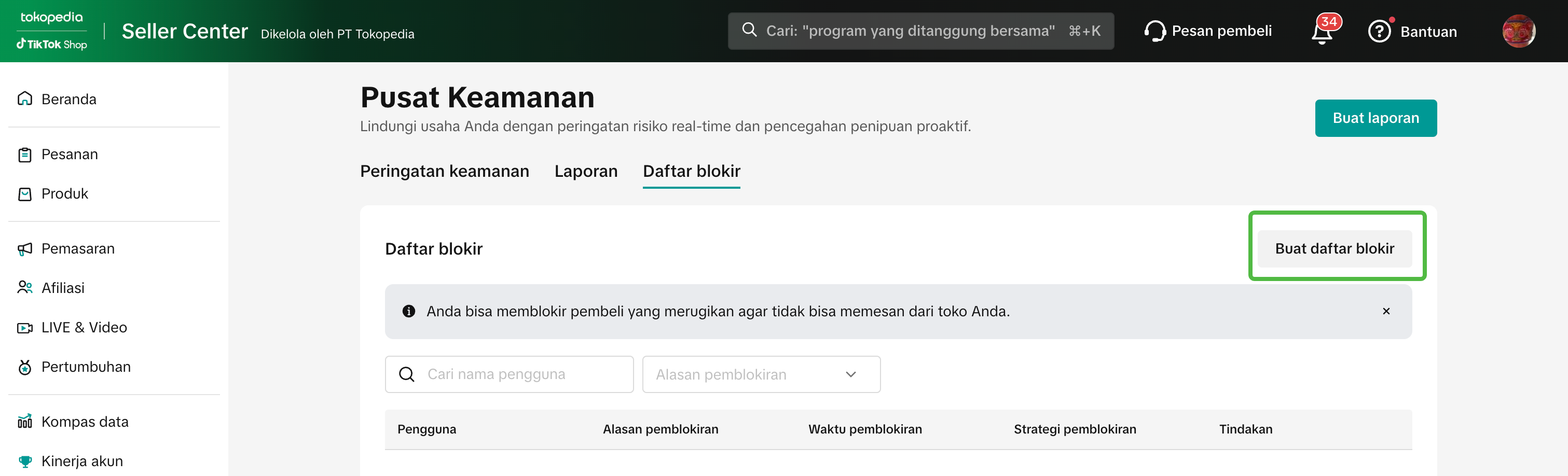The width and height of the screenshot is (1568, 476).
Task: Switch to the Peringatan keamanan tab
Action: click(x=444, y=172)
